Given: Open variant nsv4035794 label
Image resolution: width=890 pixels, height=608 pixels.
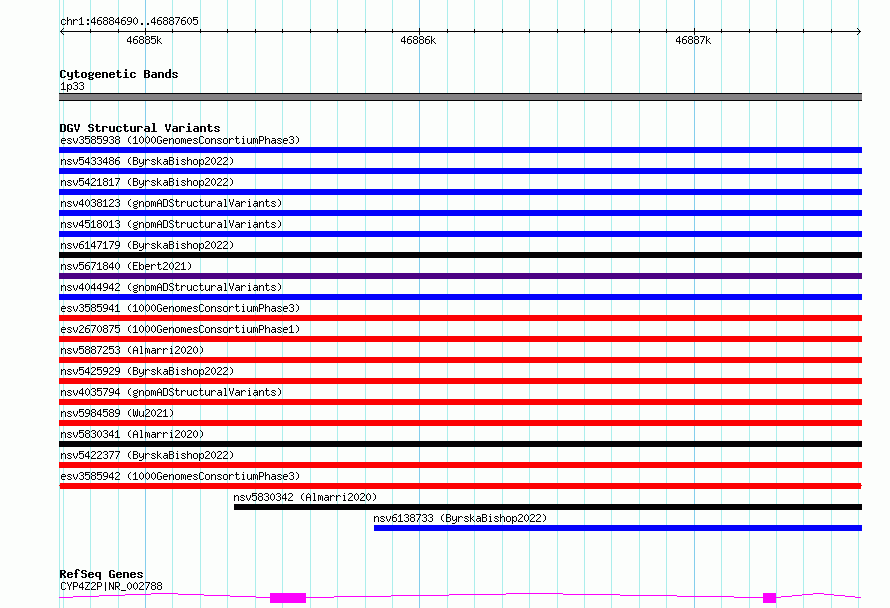Looking at the screenshot, I should click(x=171, y=392).
